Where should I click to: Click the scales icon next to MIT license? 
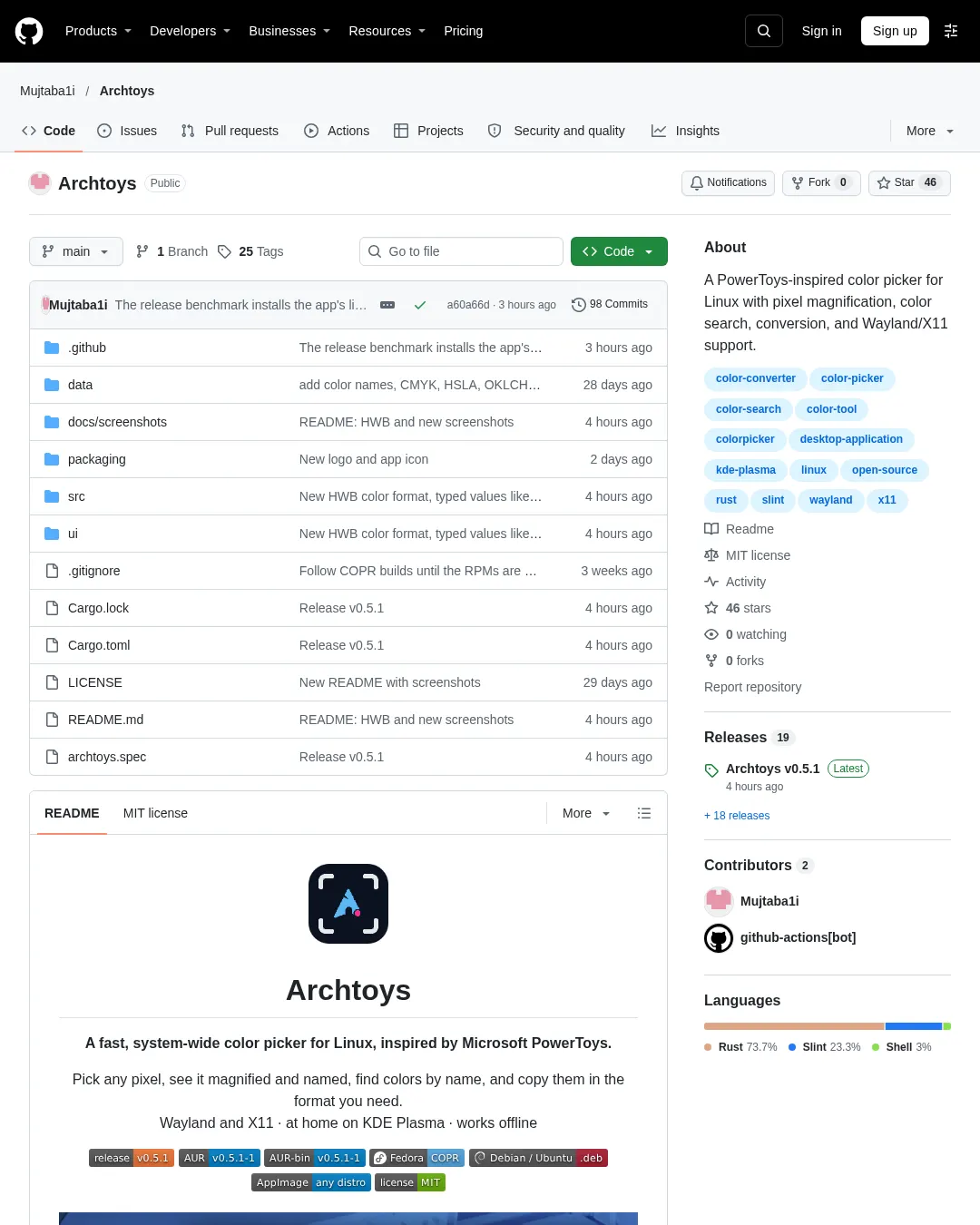point(711,555)
